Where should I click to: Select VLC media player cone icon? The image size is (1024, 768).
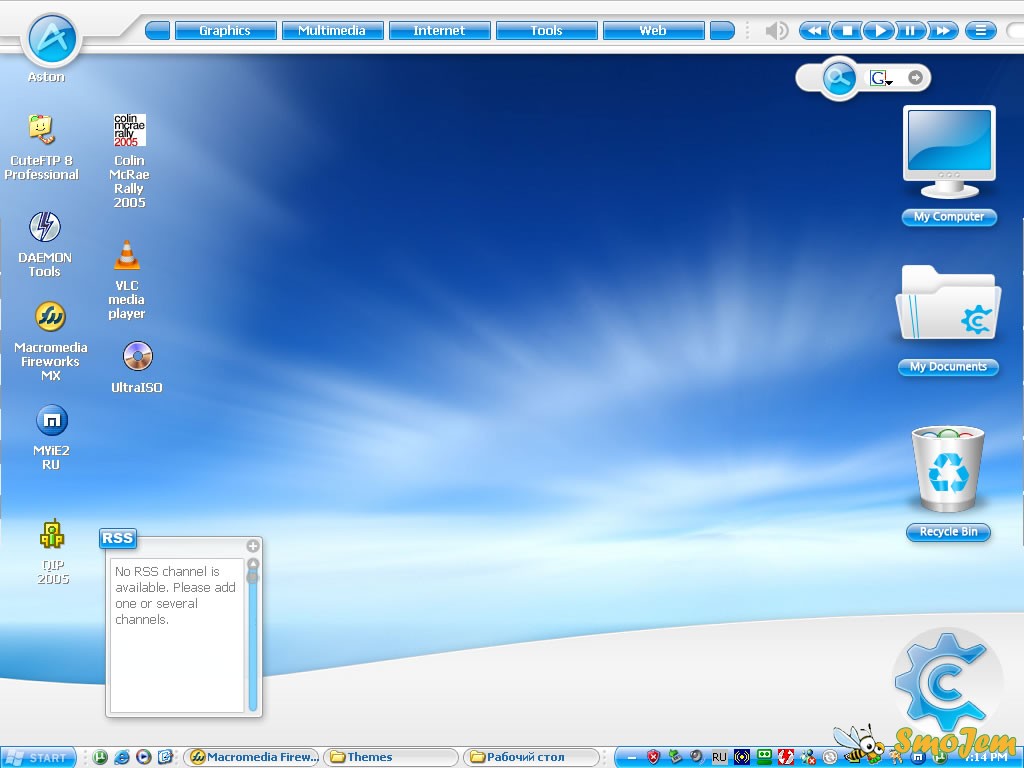coord(127,255)
